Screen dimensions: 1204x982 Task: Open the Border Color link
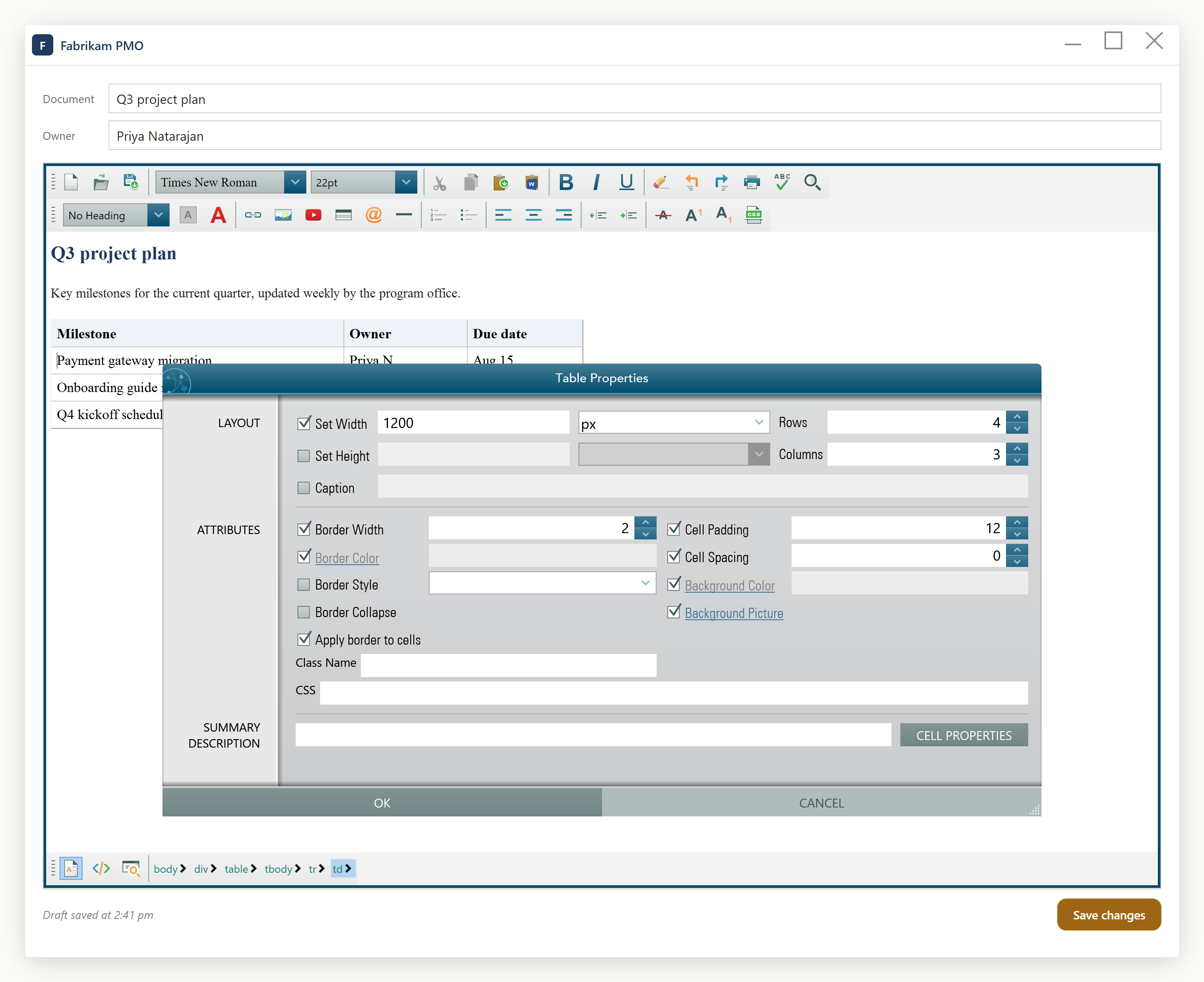coord(347,558)
